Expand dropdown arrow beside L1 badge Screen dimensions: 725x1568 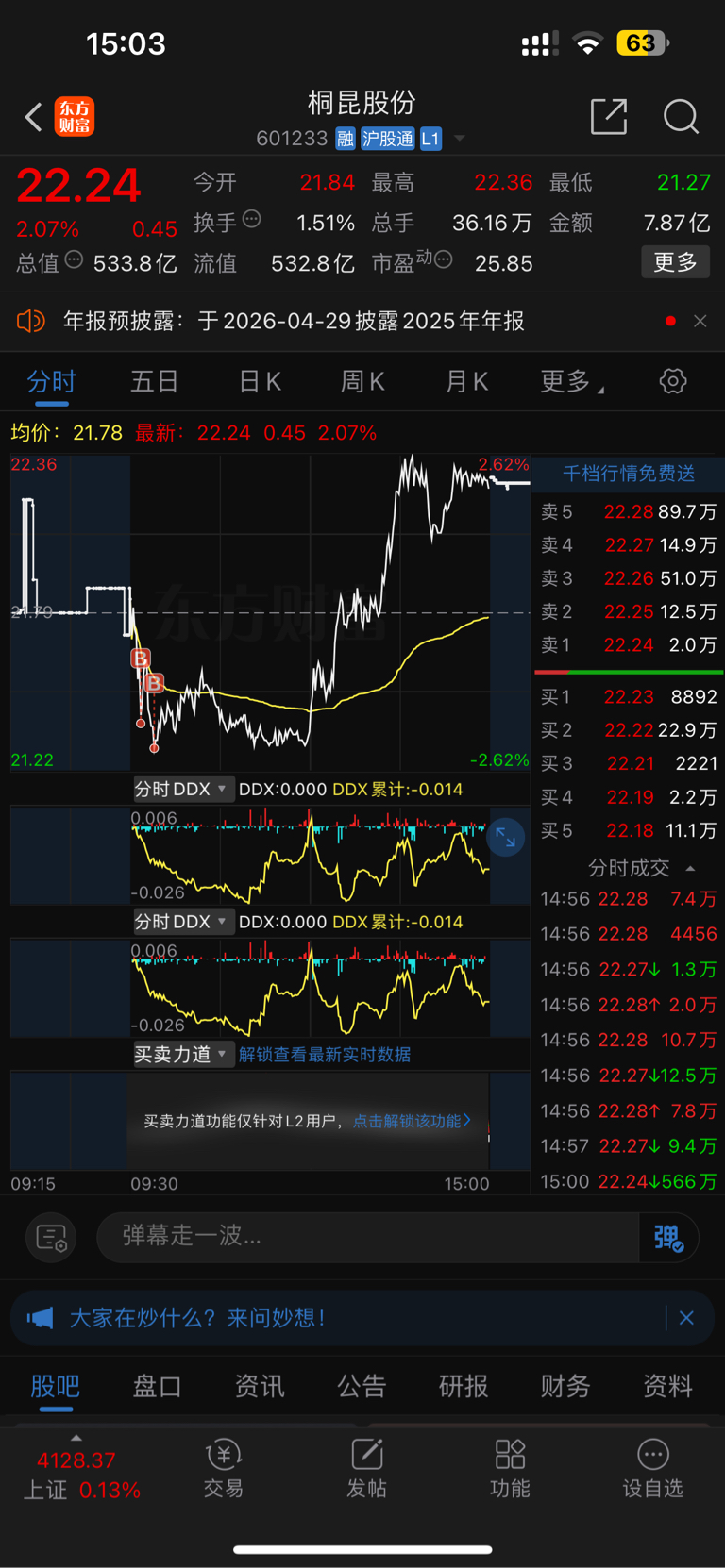460,139
